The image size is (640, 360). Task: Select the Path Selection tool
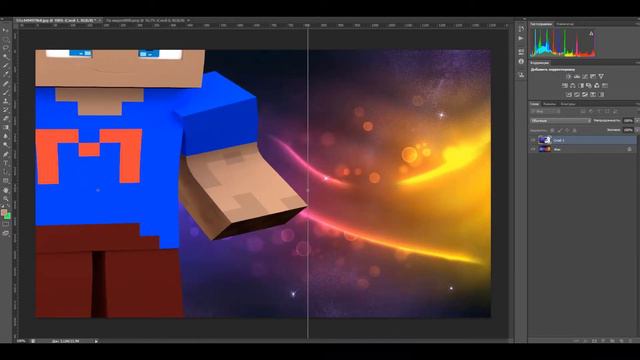6,172
